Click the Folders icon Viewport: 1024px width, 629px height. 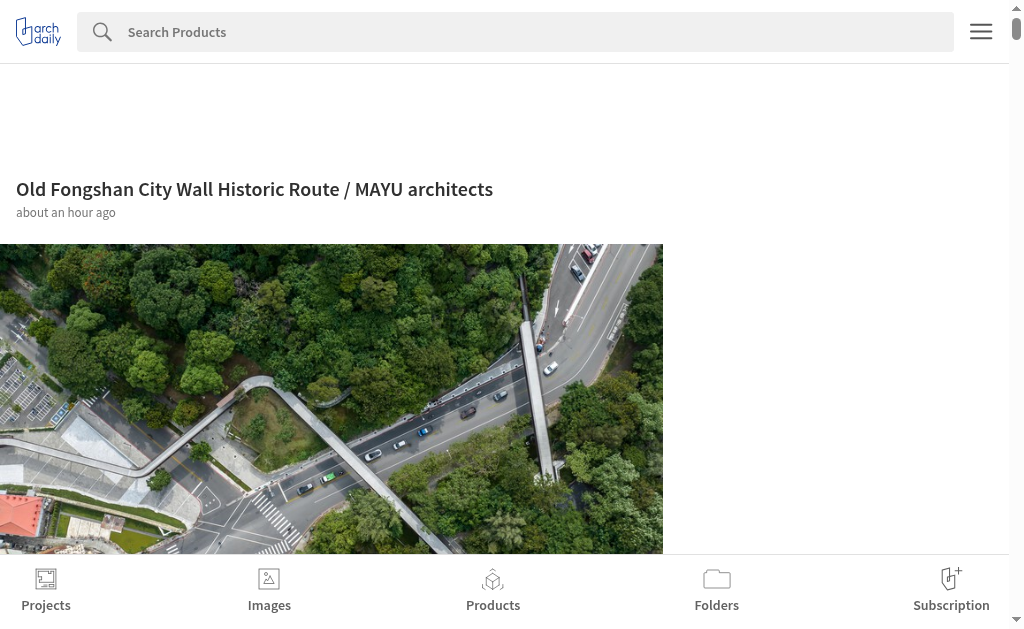716,579
